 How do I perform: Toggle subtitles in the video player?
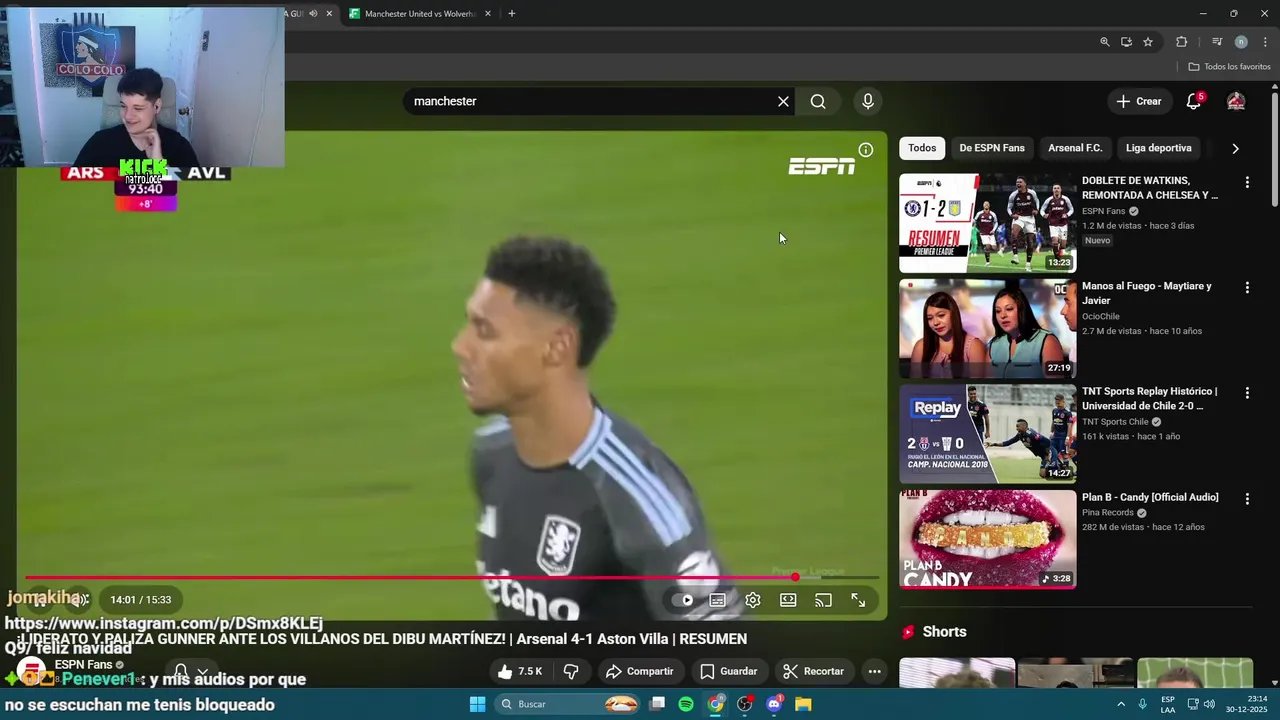[x=717, y=600]
